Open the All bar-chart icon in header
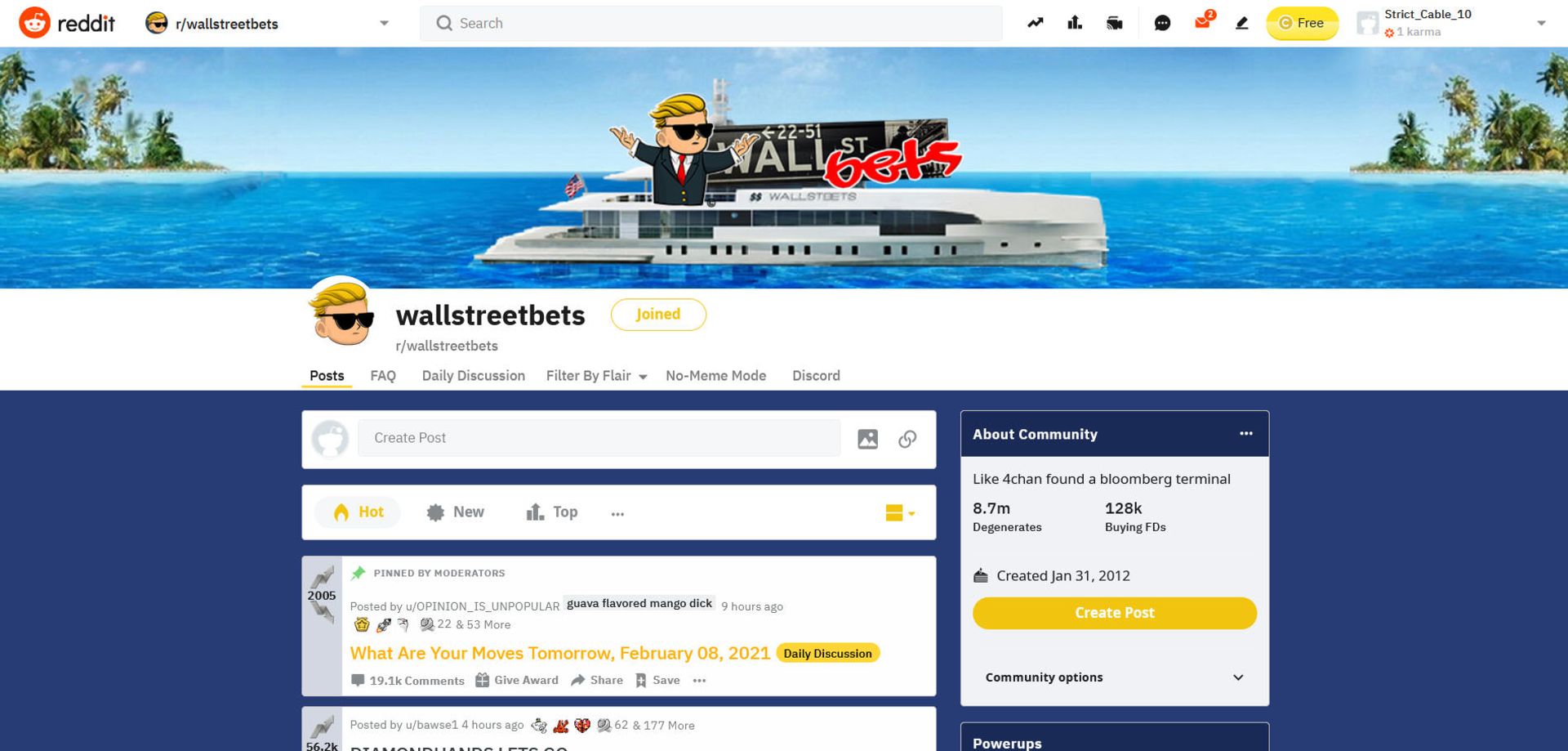Viewport: 1568px width, 751px height. (1075, 23)
